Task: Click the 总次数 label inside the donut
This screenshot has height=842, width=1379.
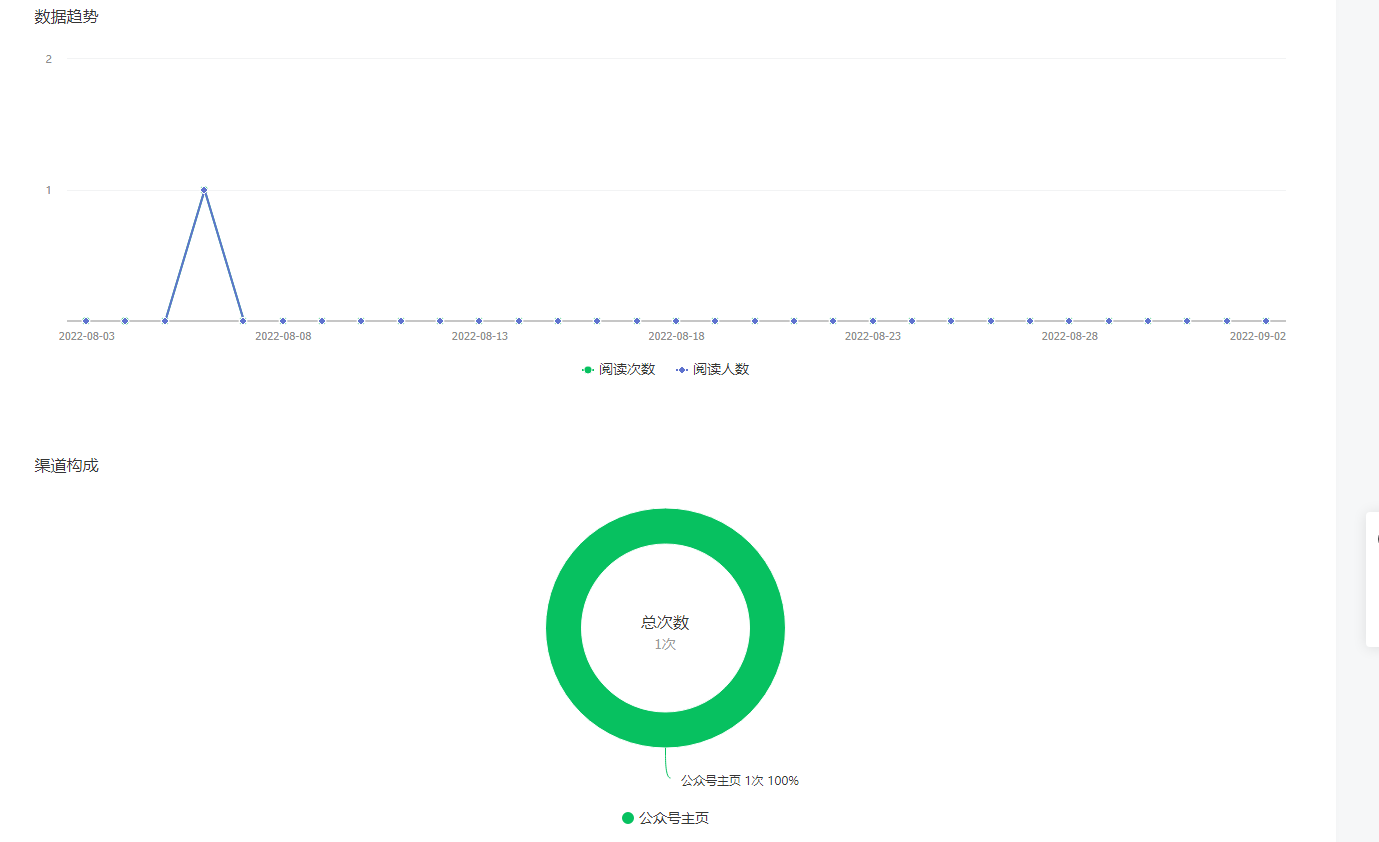Action: tap(665, 622)
